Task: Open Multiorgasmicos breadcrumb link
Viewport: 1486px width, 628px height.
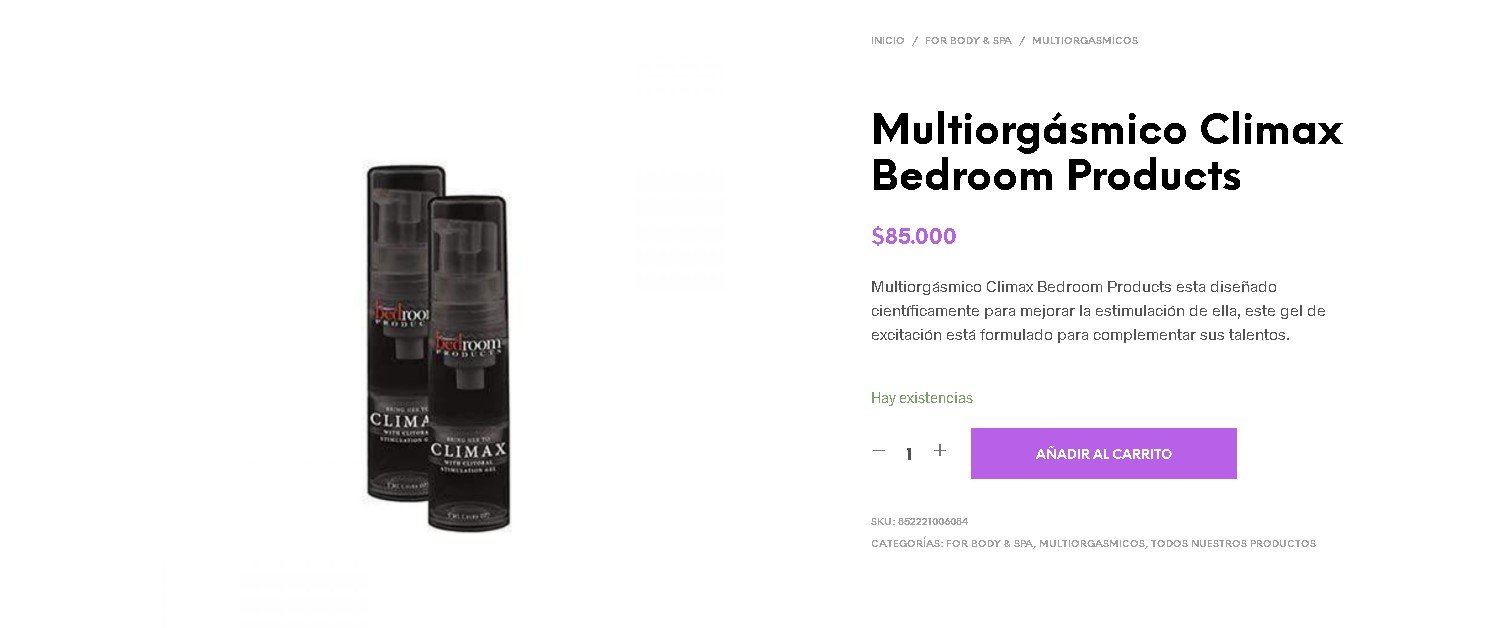Action: click(1085, 41)
